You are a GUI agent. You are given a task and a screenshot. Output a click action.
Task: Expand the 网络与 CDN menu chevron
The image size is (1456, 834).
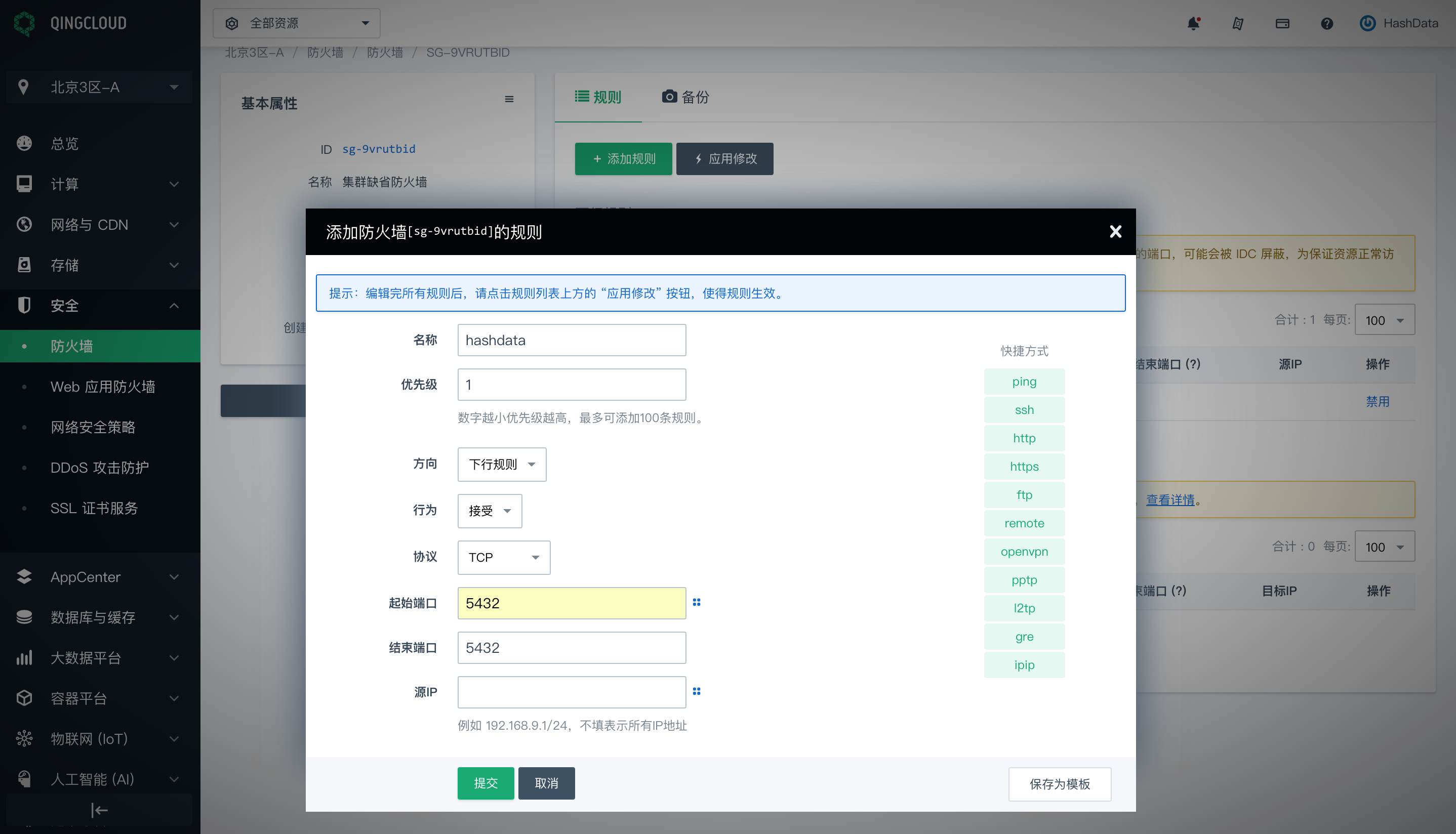coord(174,225)
